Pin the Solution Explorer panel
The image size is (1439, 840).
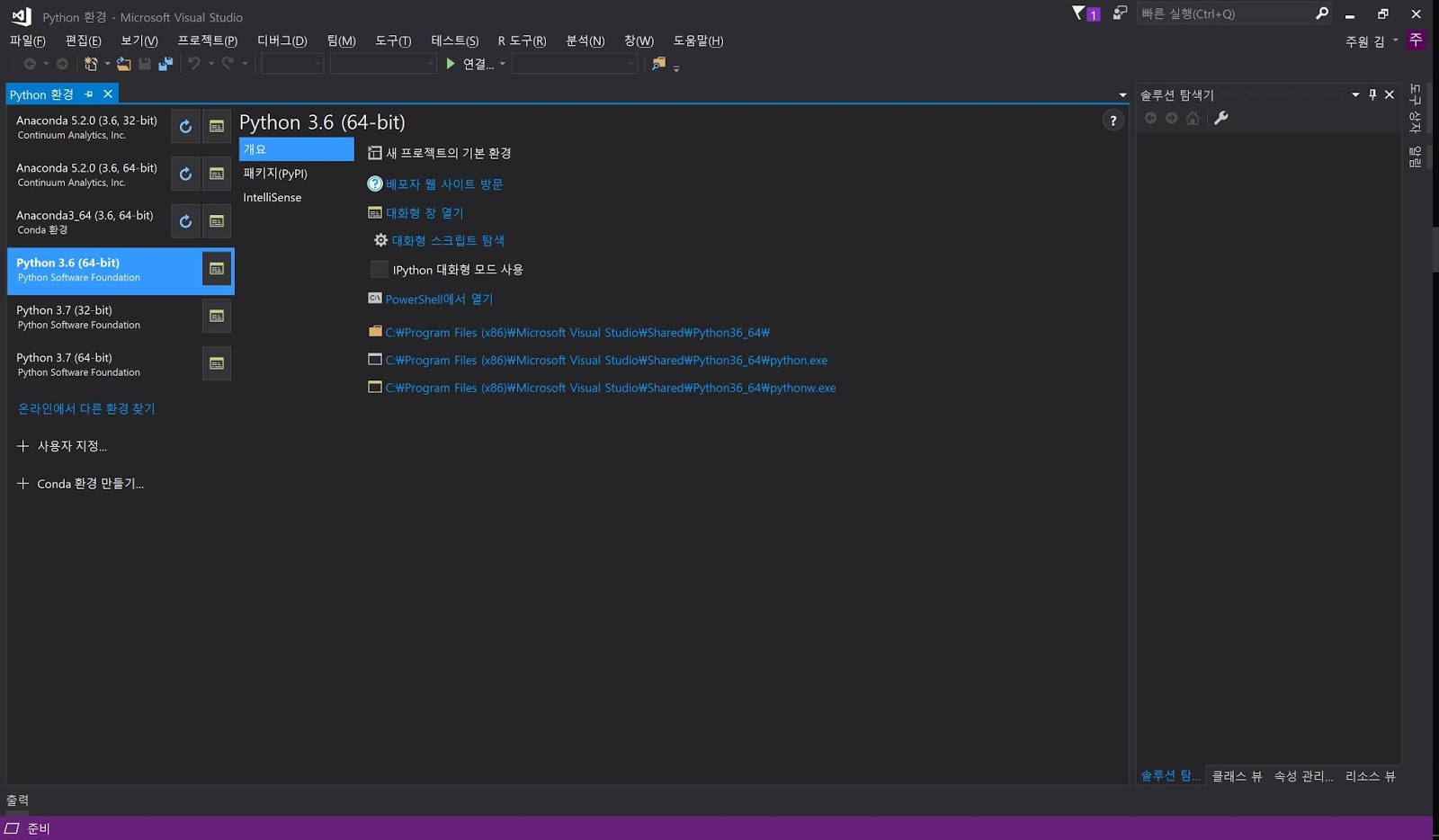1372,94
